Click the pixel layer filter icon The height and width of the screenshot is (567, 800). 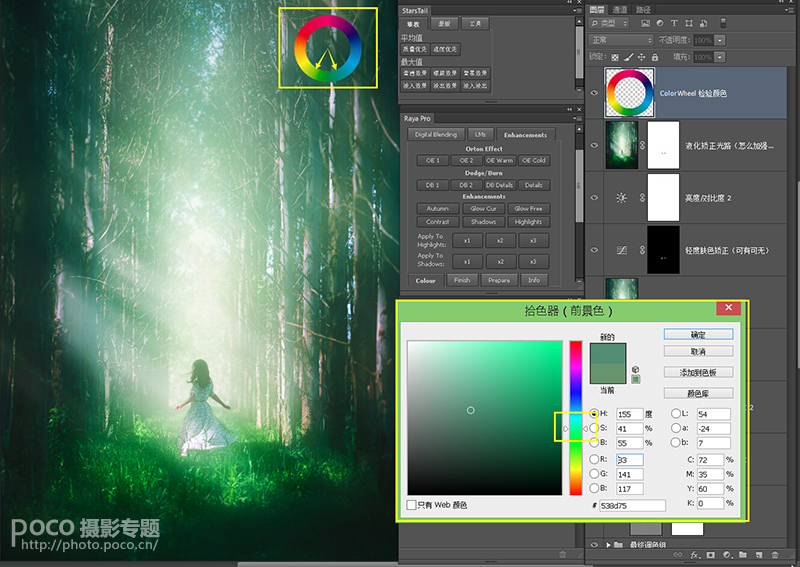pos(645,23)
